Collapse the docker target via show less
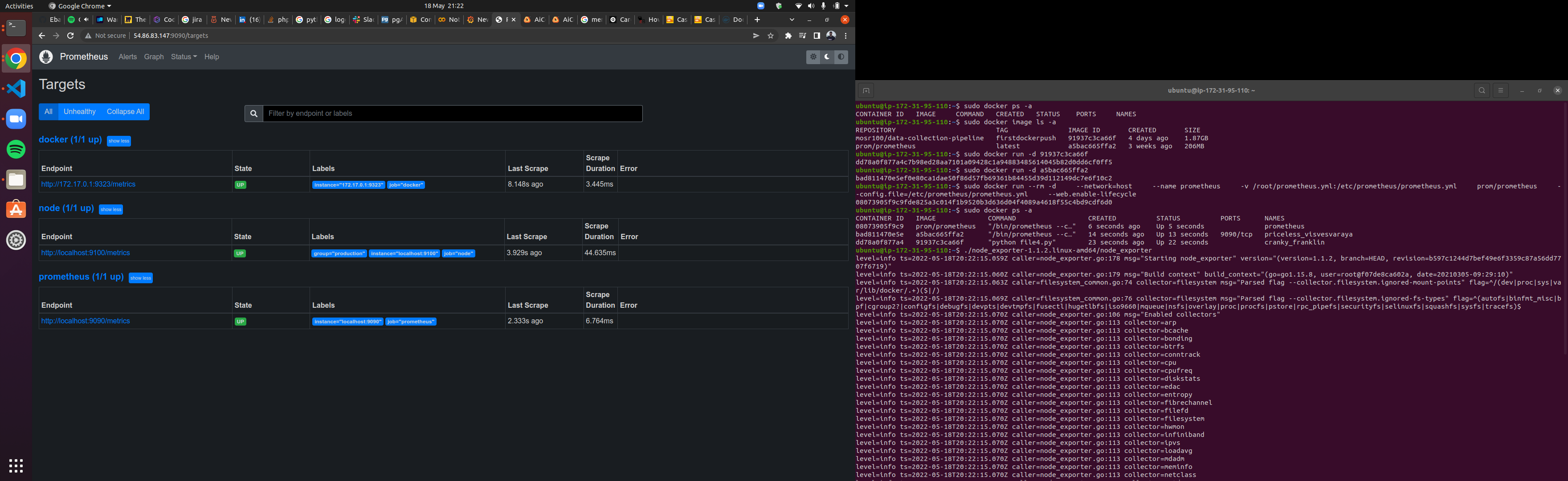The height and width of the screenshot is (481, 1568). (x=118, y=141)
